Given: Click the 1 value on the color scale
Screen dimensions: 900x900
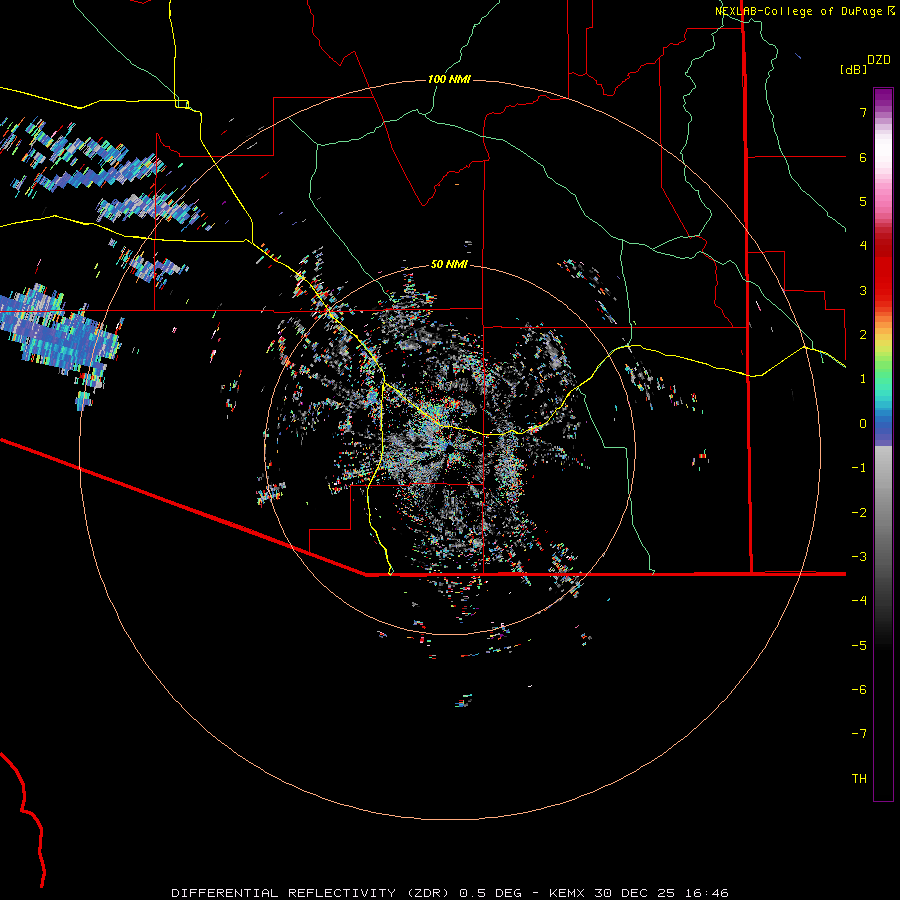Looking at the screenshot, I should pyautogui.click(x=863, y=379).
